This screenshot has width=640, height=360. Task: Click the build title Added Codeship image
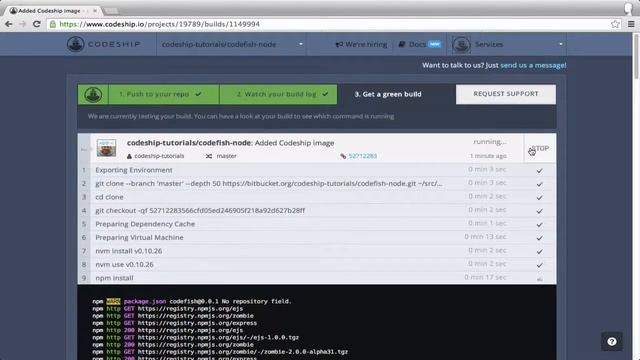click(x=294, y=143)
